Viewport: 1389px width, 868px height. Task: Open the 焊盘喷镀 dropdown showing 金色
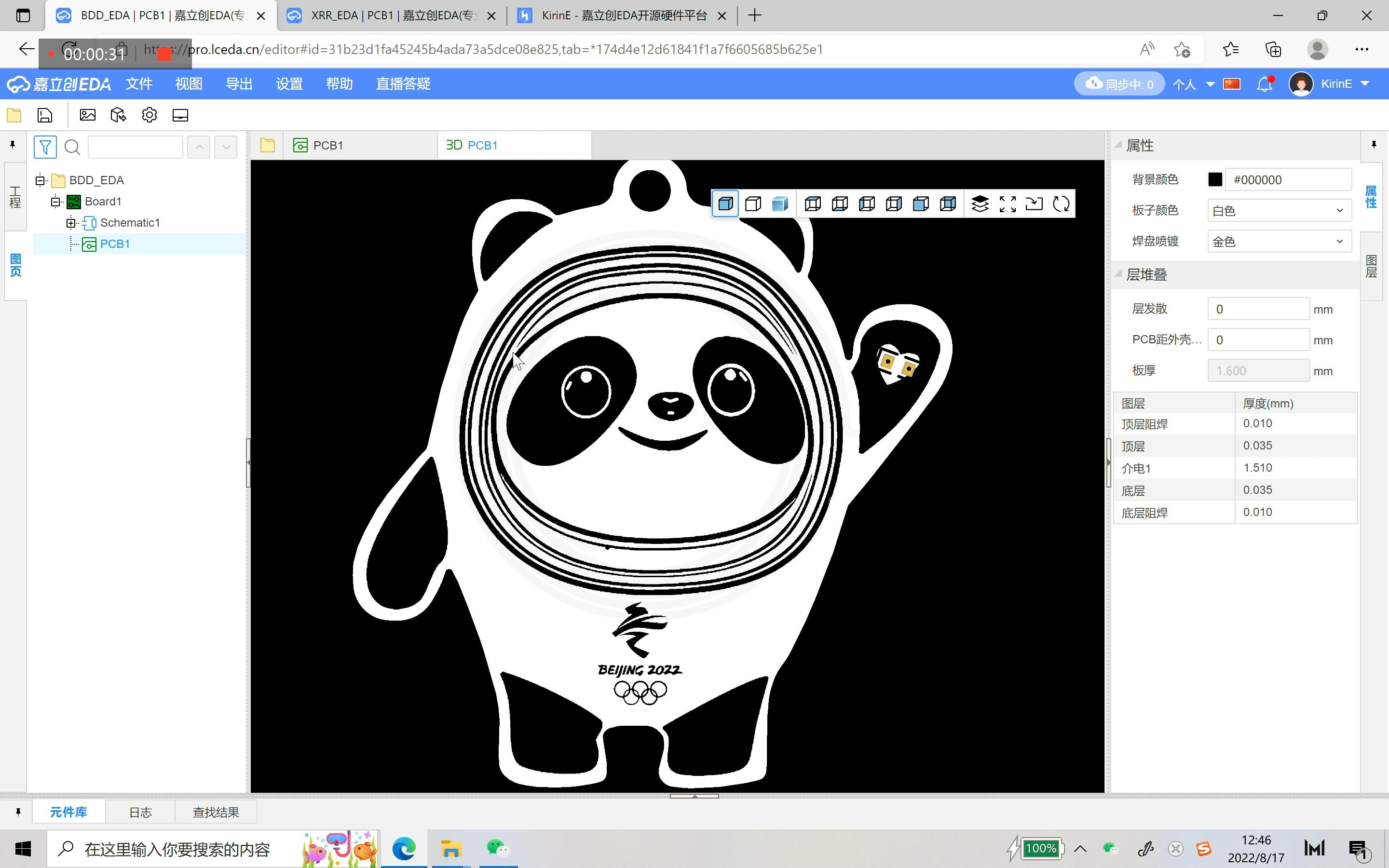pos(1280,242)
